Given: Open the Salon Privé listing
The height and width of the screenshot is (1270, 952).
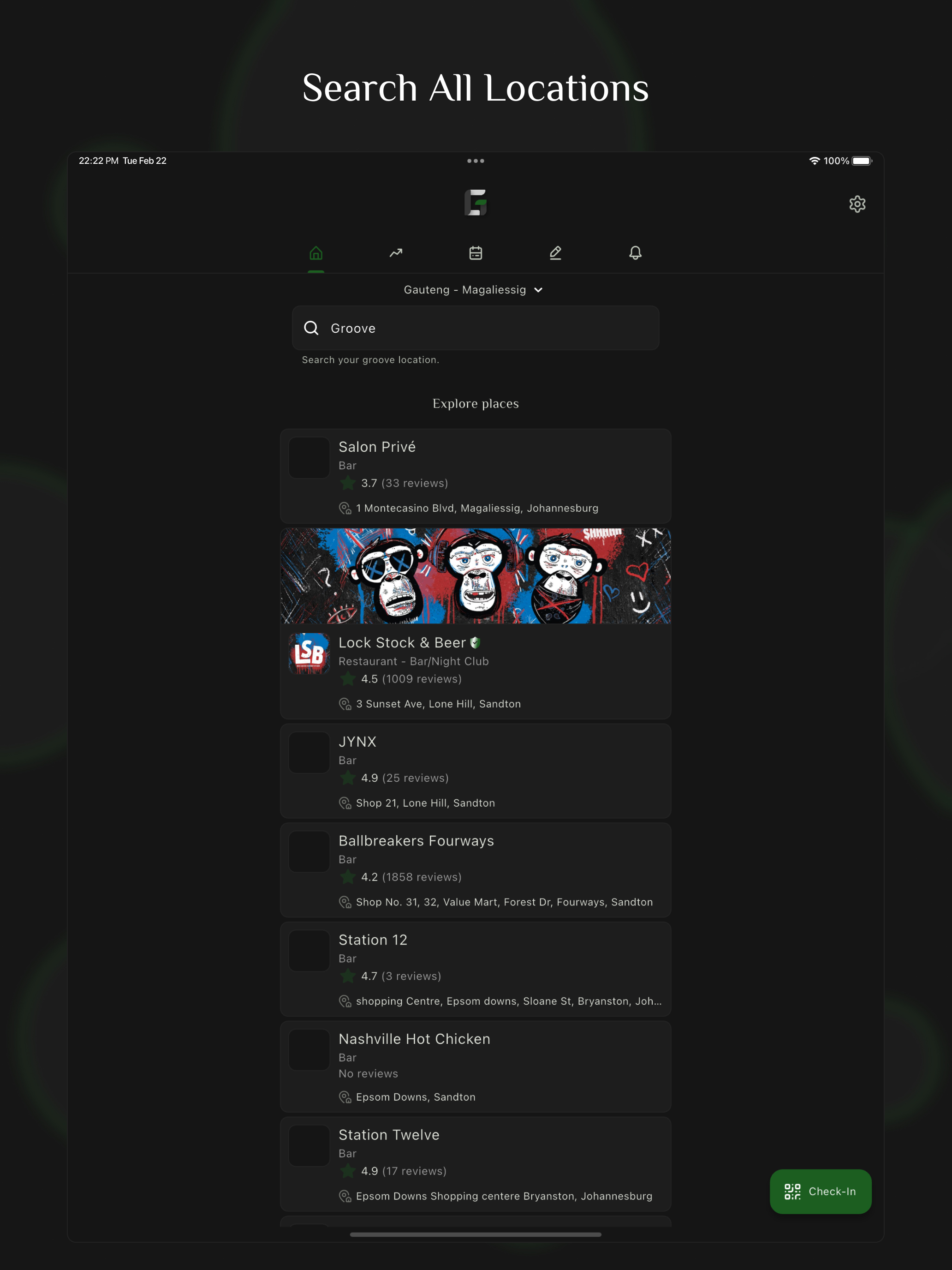Looking at the screenshot, I should tap(476, 476).
